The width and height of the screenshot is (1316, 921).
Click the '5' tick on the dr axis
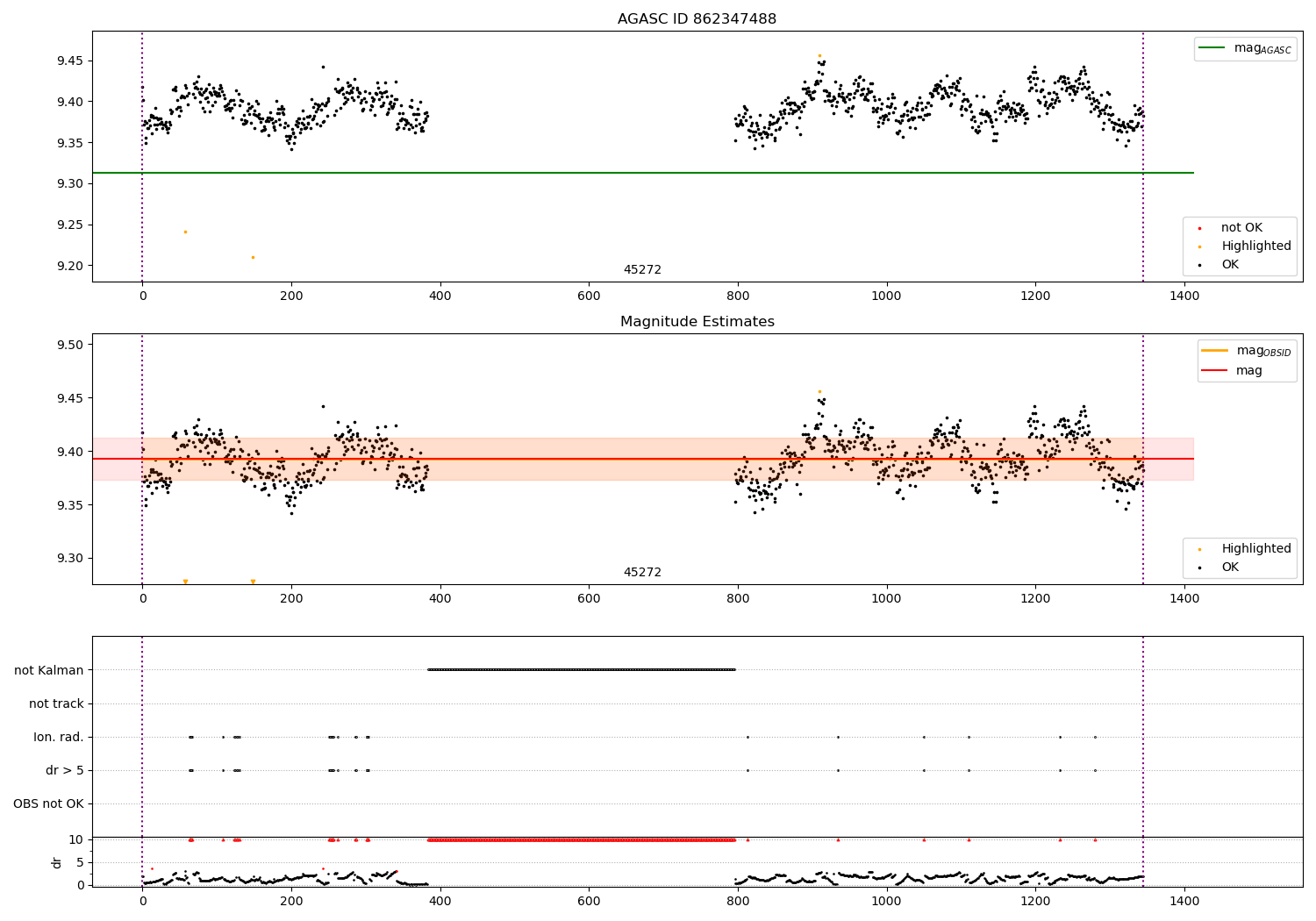click(x=80, y=862)
